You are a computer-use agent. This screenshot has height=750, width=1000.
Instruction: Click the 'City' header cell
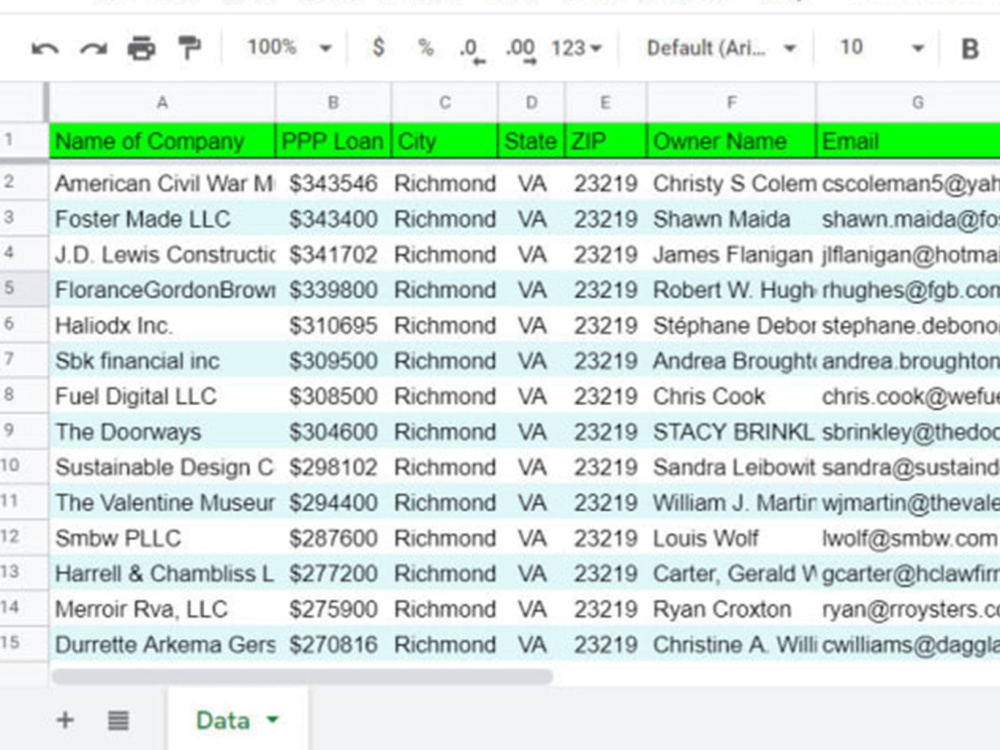pos(445,141)
